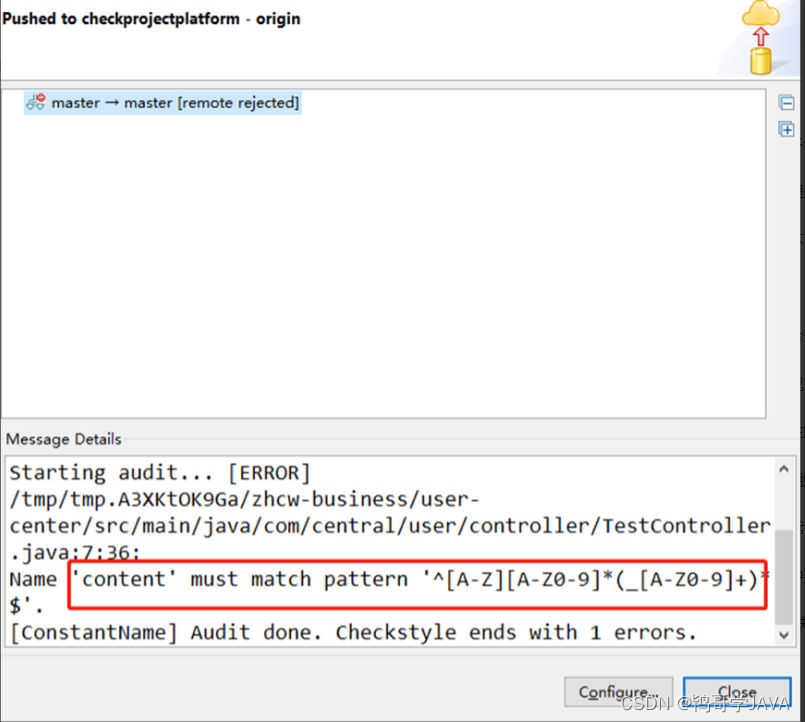This screenshot has height=722, width=805.
Task: Click the Pushed to checkprojectplatform title
Action: pos(152,18)
